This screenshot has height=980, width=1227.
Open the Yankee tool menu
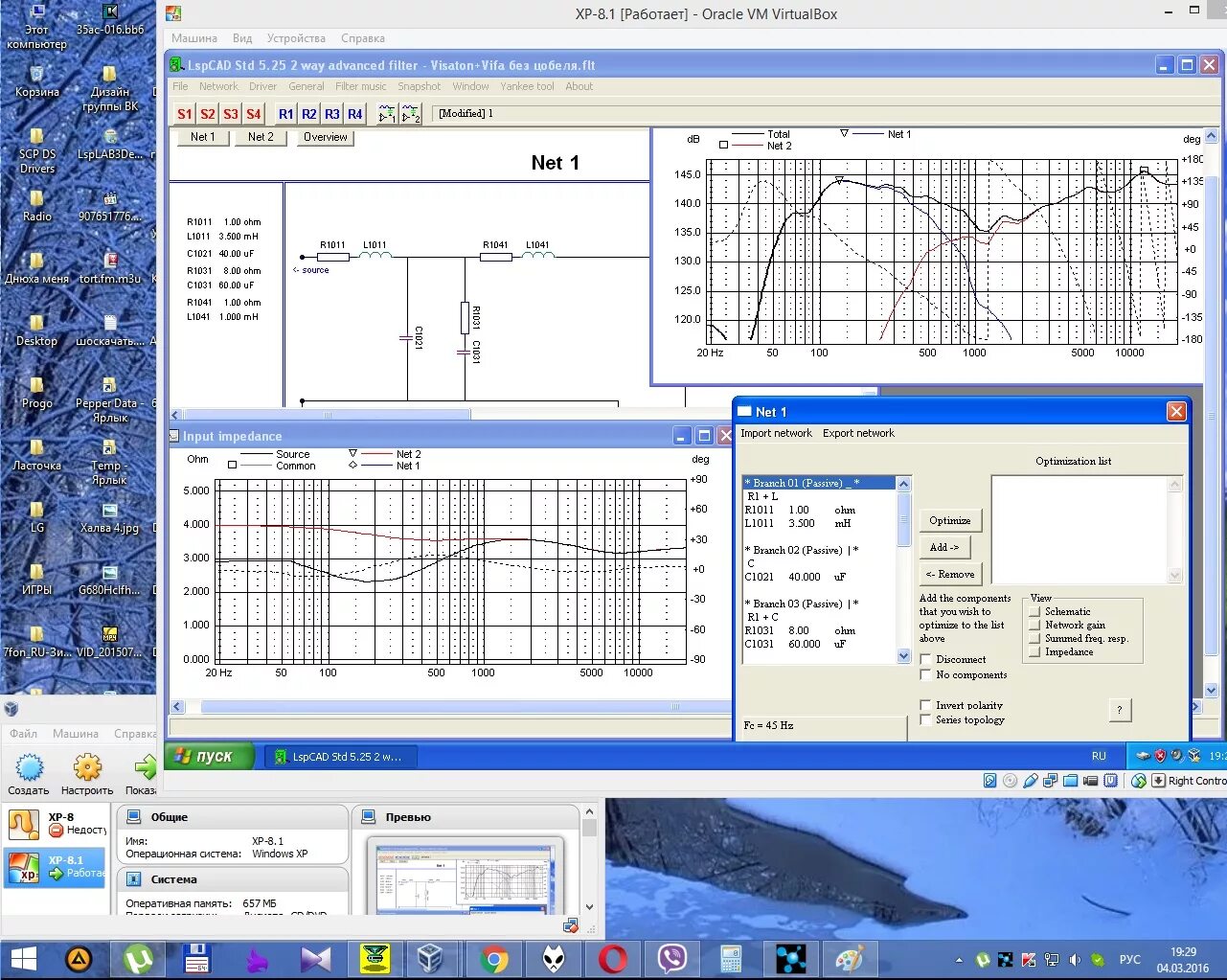527,86
